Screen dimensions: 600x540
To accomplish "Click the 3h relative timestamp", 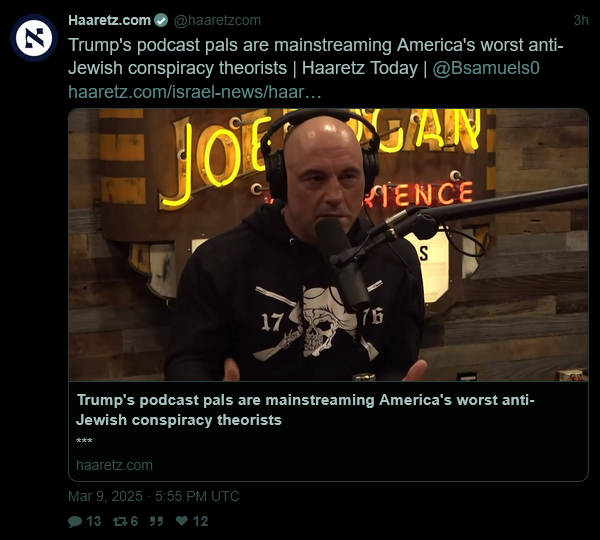I will (x=580, y=20).
